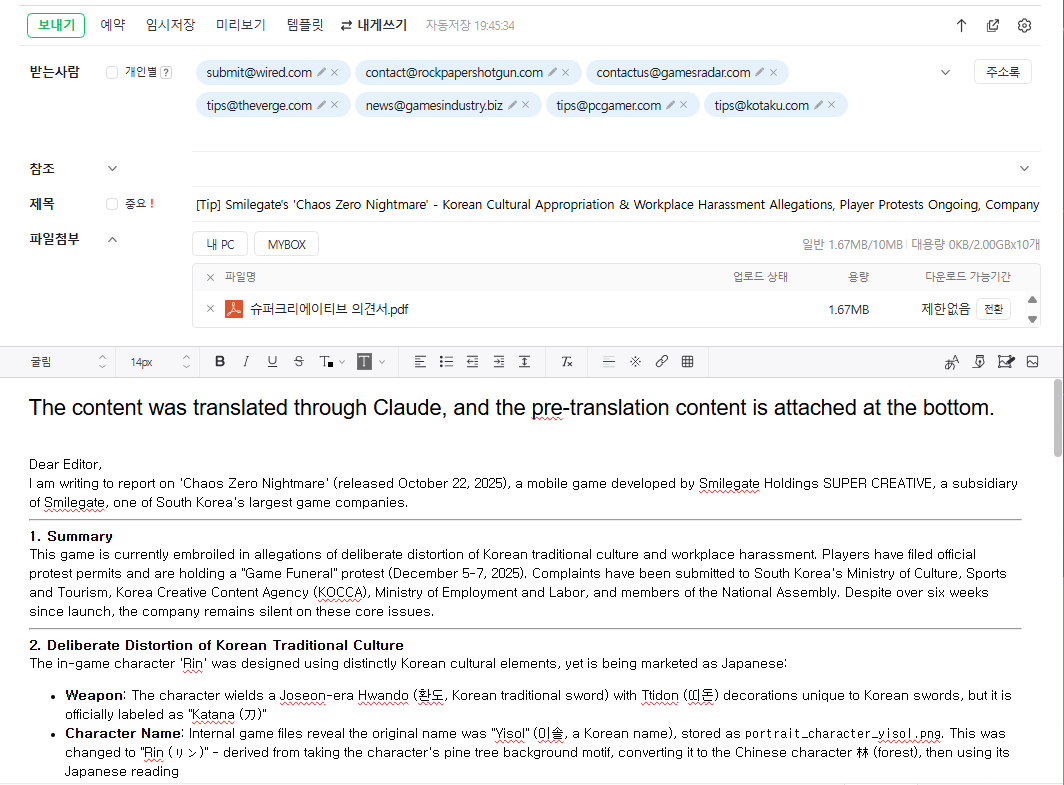Remove contact@rockpapershotgun.com recipient
The width and height of the screenshot is (1064, 785).
click(x=565, y=72)
